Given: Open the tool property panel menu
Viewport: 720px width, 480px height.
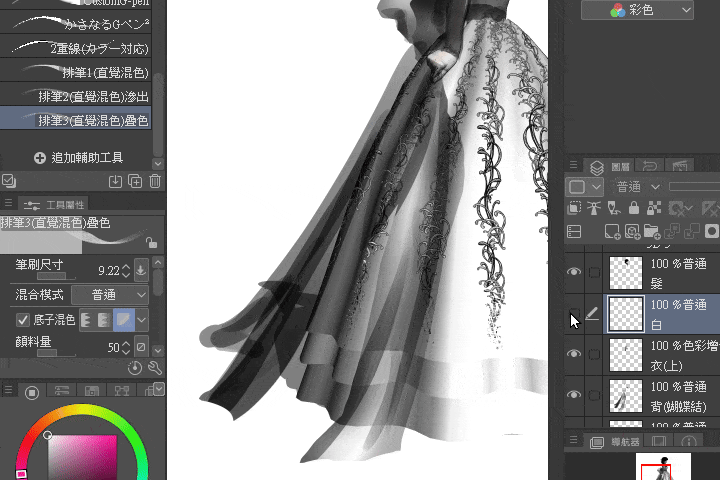Looking at the screenshot, I should pyautogui.click(x=8, y=203).
